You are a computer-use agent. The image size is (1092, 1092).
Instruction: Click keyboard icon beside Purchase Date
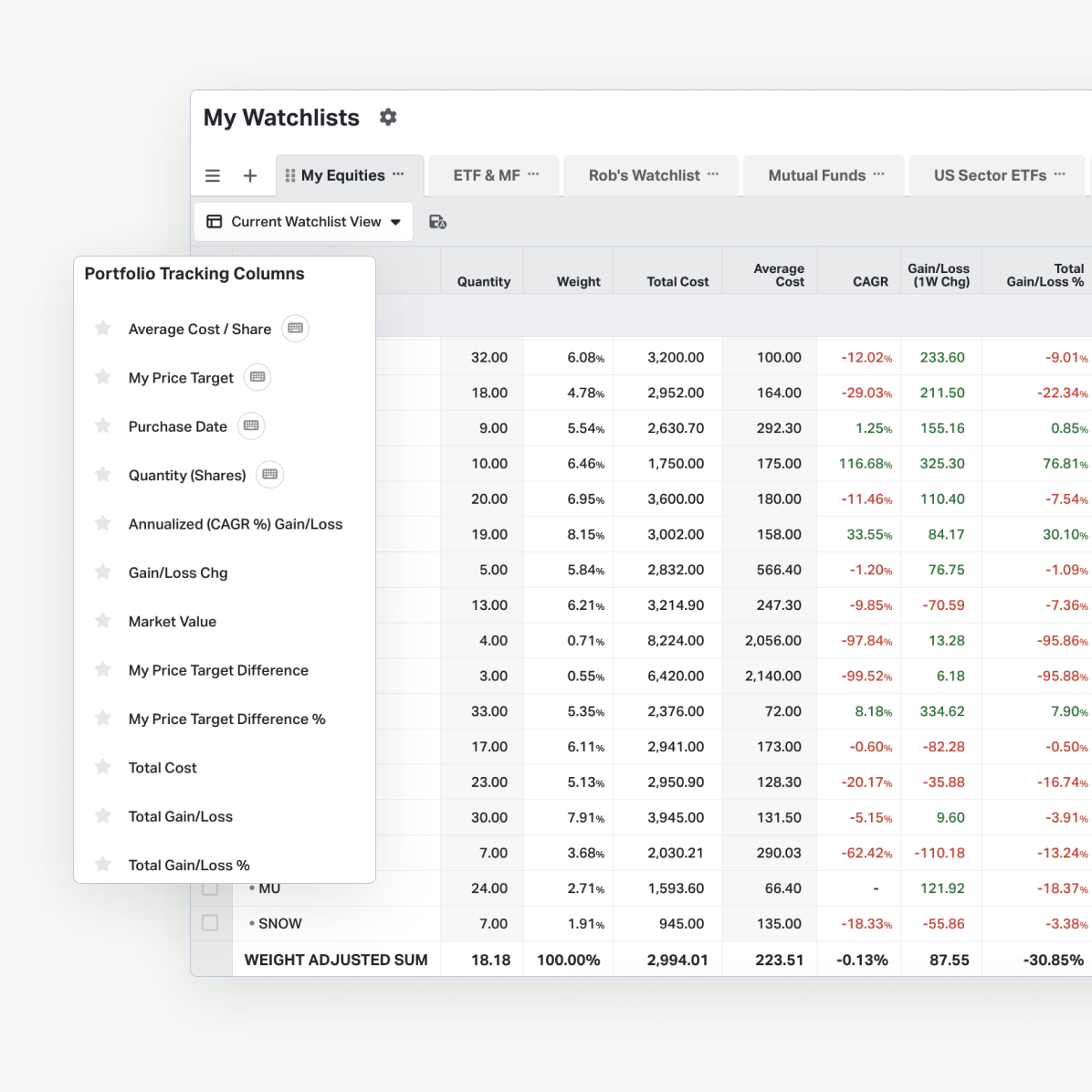251,426
